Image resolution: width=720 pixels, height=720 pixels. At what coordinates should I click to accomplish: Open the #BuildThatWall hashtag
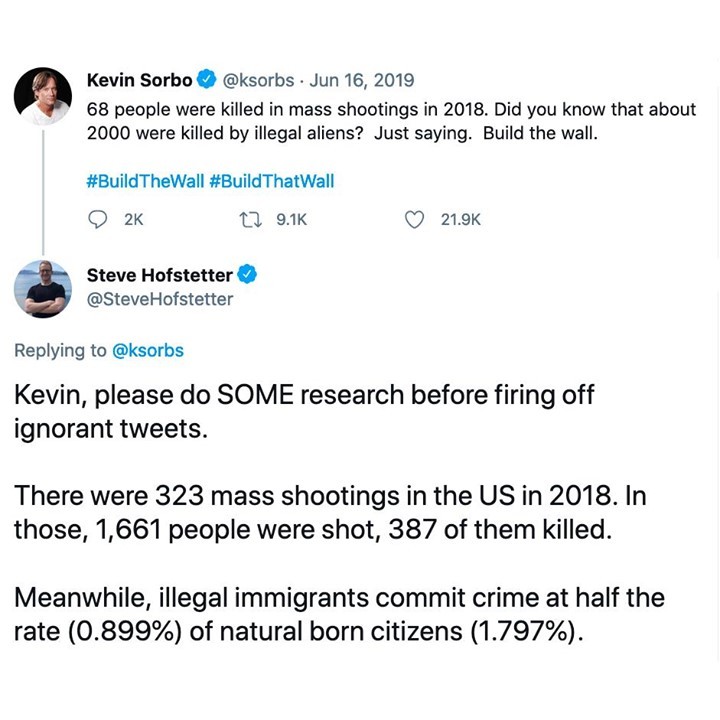pyautogui.click(x=272, y=181)
